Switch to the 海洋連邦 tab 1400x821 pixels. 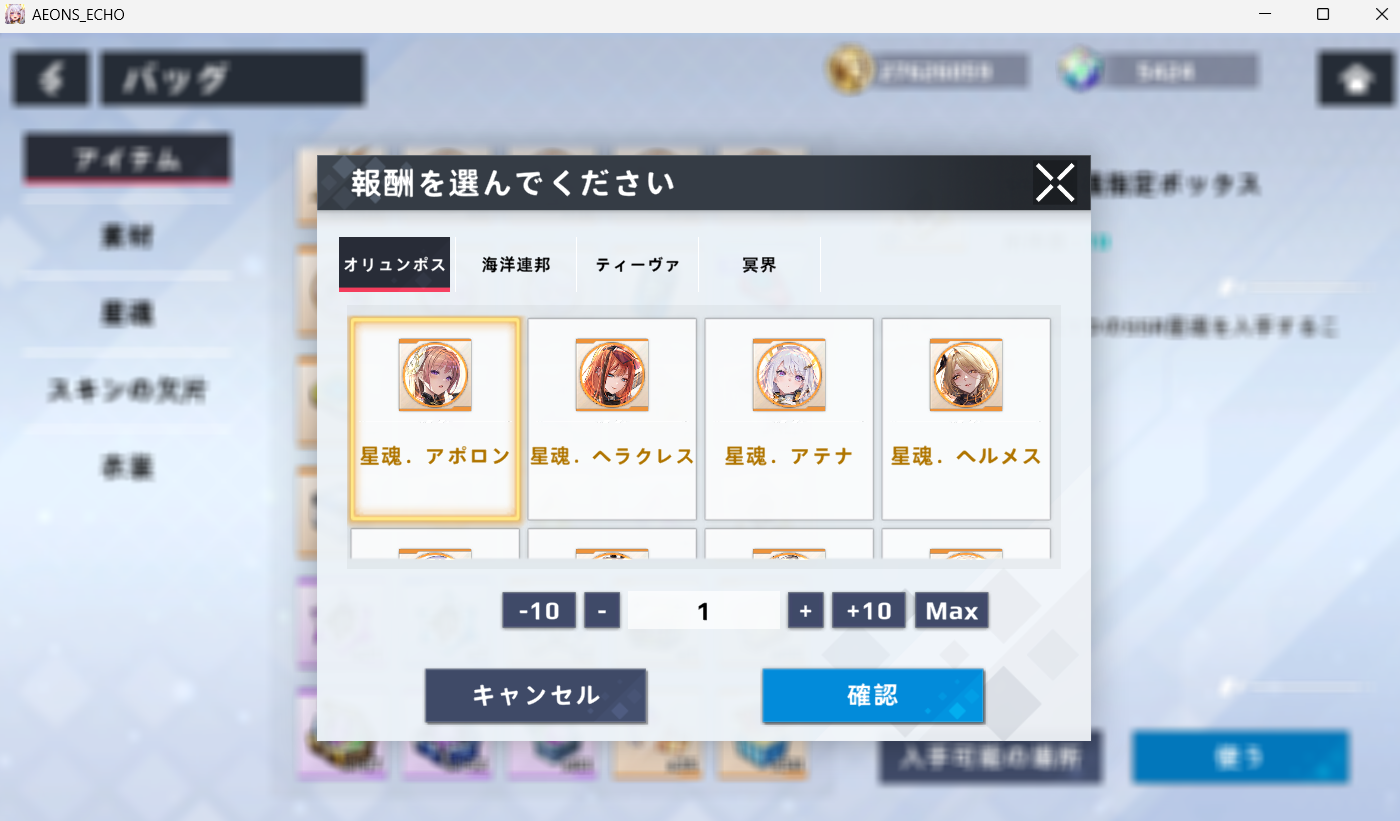516,265
